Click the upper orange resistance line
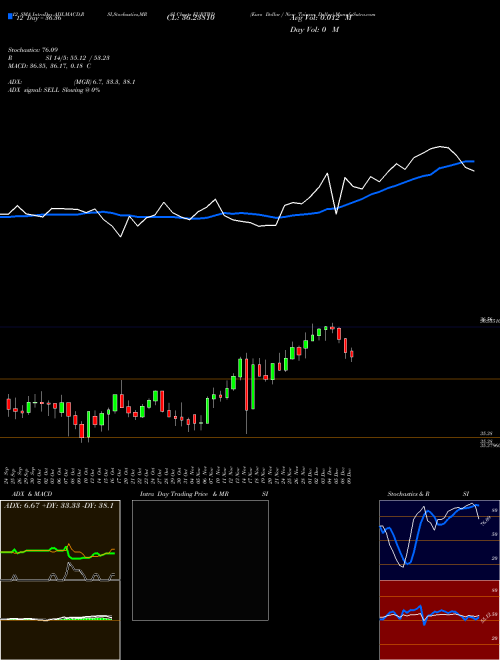Viewport: 500px width, 660px height. coord(250,379)
